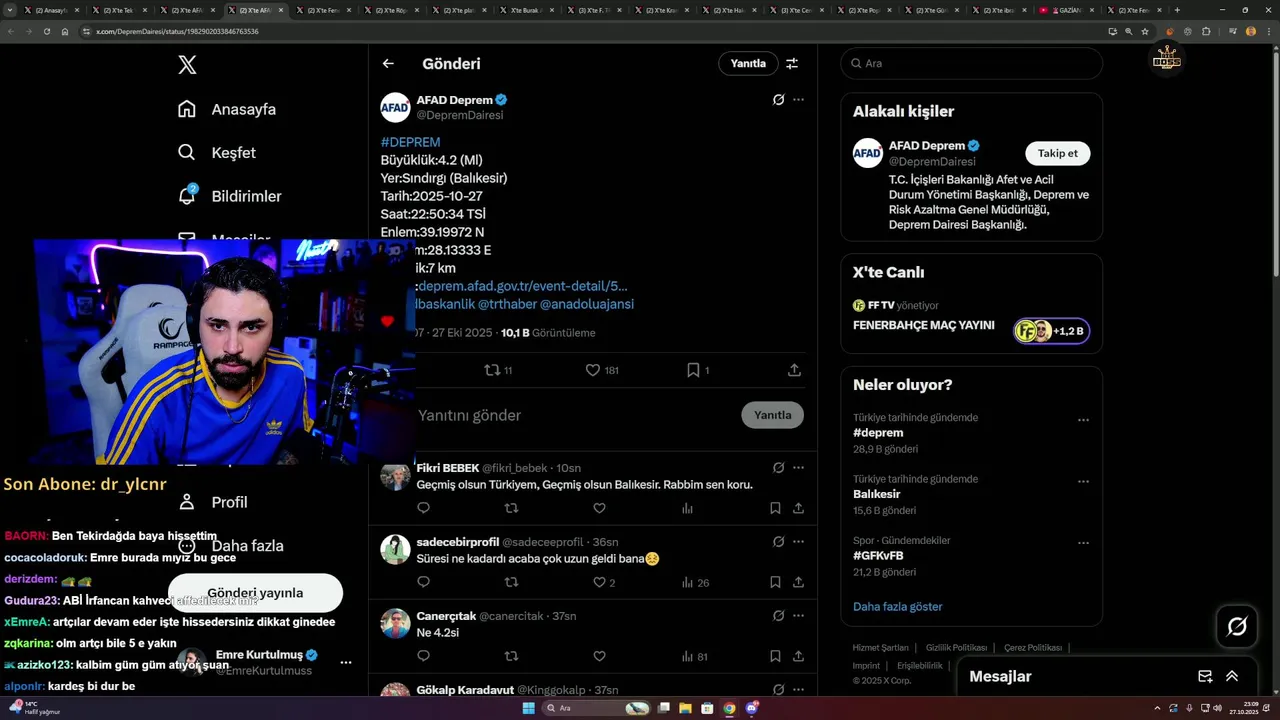The image size is (1280, 720).
Task: Open Windows Start button on taskbar
Action: pos(528,708)
